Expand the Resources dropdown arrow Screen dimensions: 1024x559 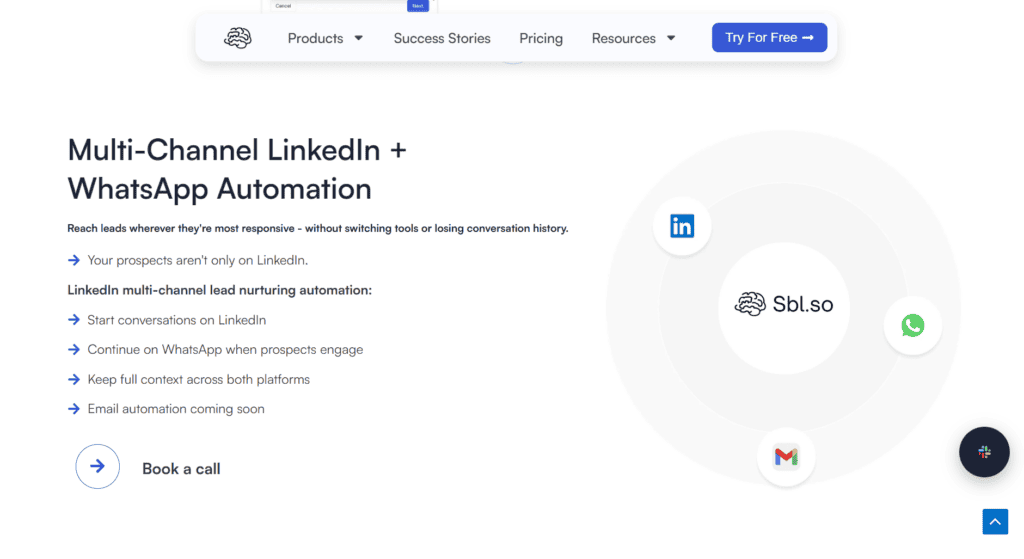click(x=671, y=38)
